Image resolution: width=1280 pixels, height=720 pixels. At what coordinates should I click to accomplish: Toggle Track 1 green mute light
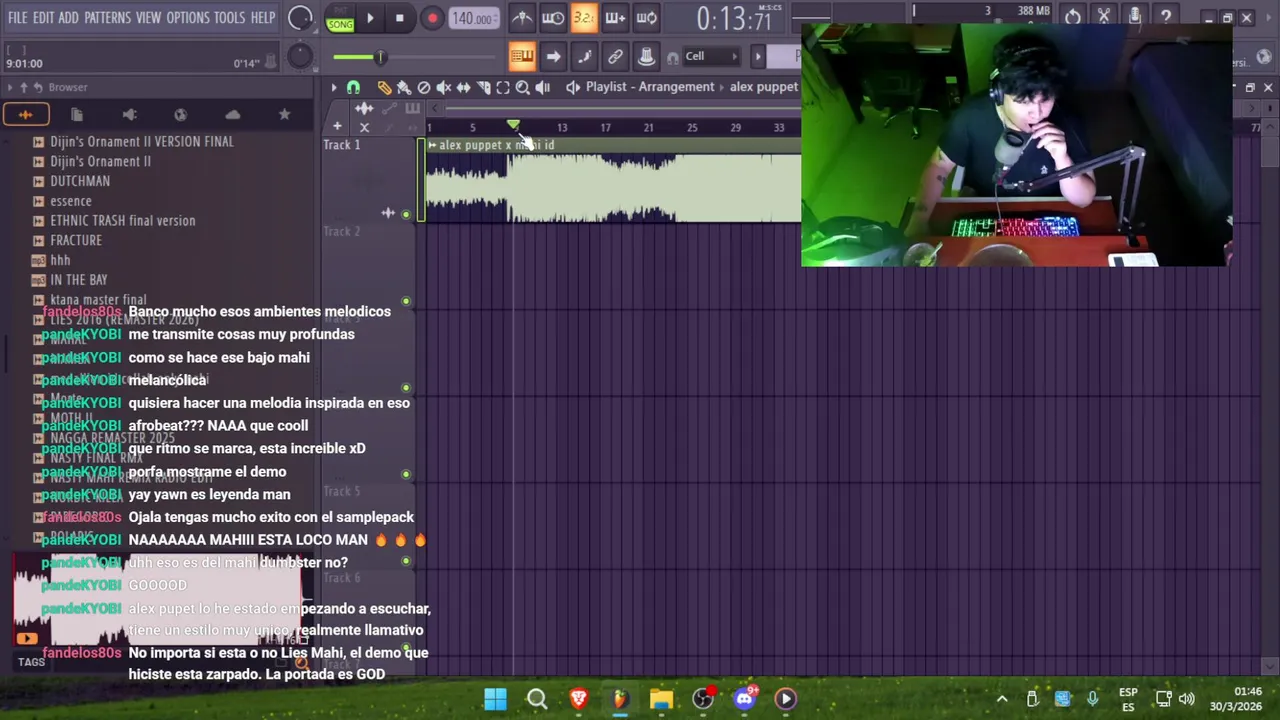405,215
